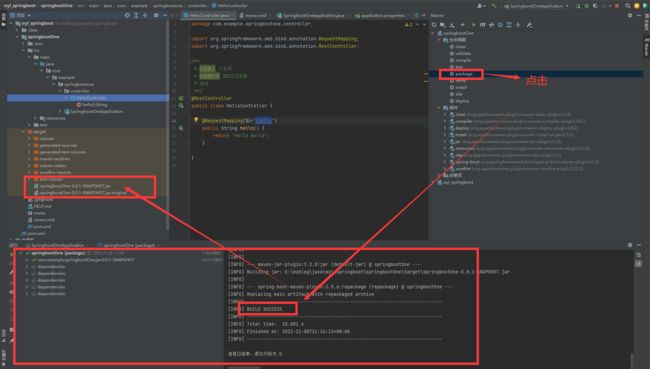Viewport: 650px width, 369px height.
Task: Open the Maven side tool tab
Action: tap(646, 47)
